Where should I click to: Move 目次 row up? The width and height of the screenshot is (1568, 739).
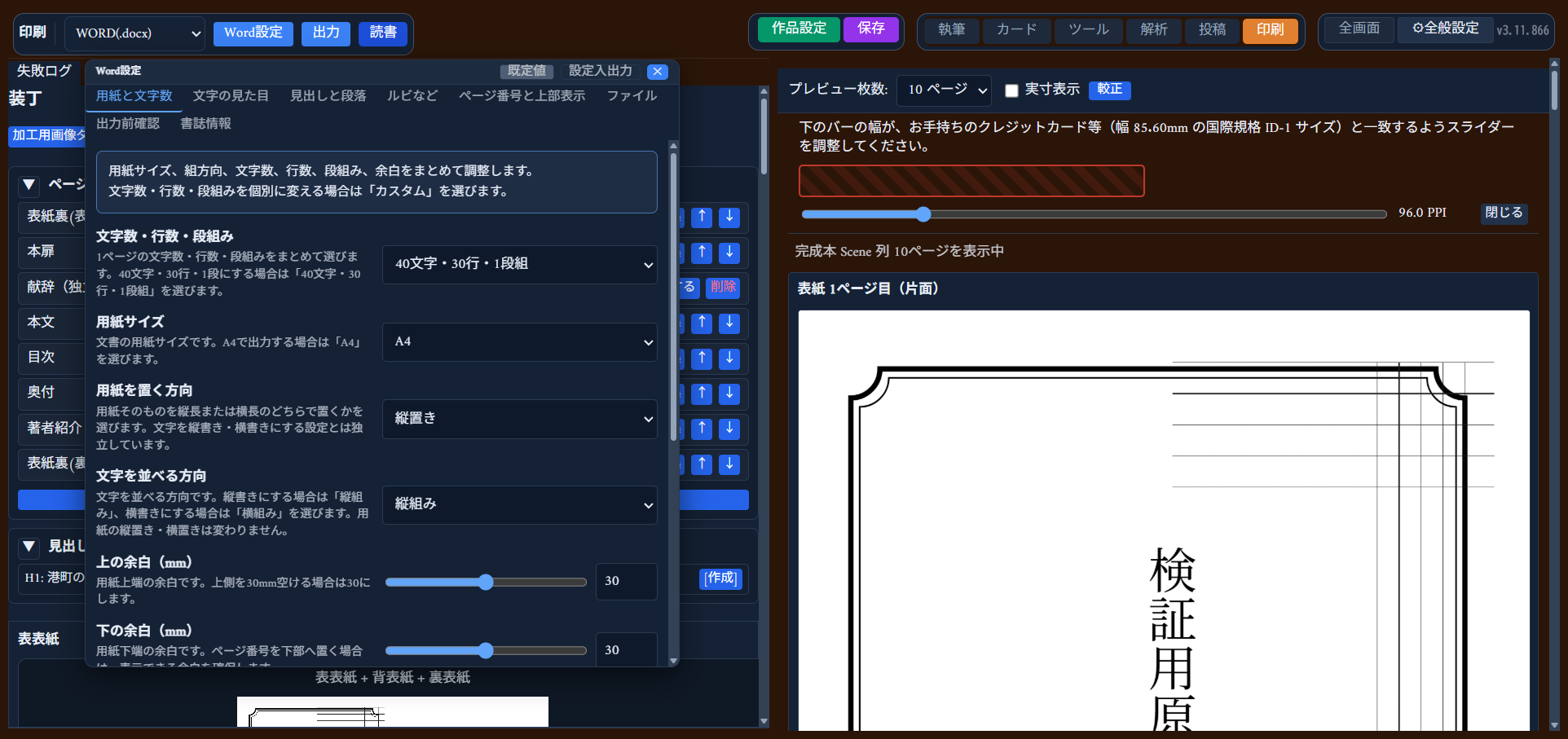click(702, 359)
